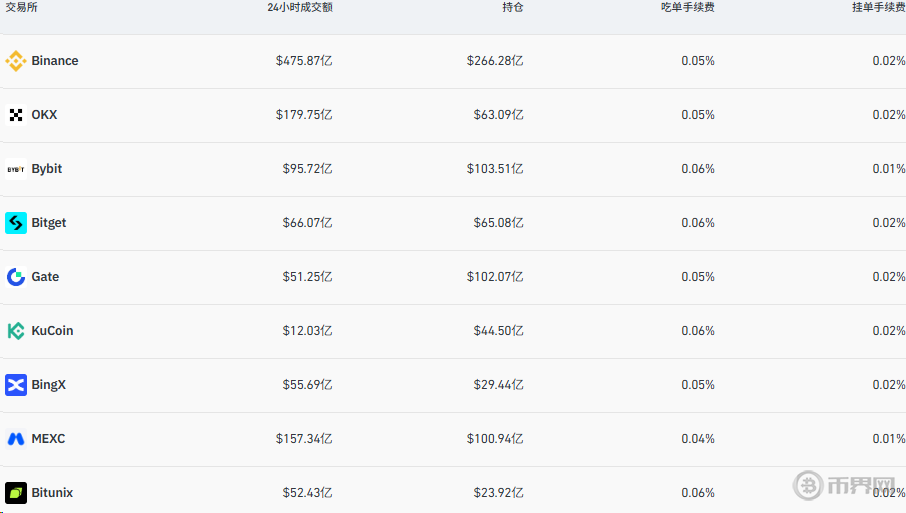Screen dimensions: 906x513
Task: Select MEXC taker fee 0.04%
Action: [x=698, y=438]
